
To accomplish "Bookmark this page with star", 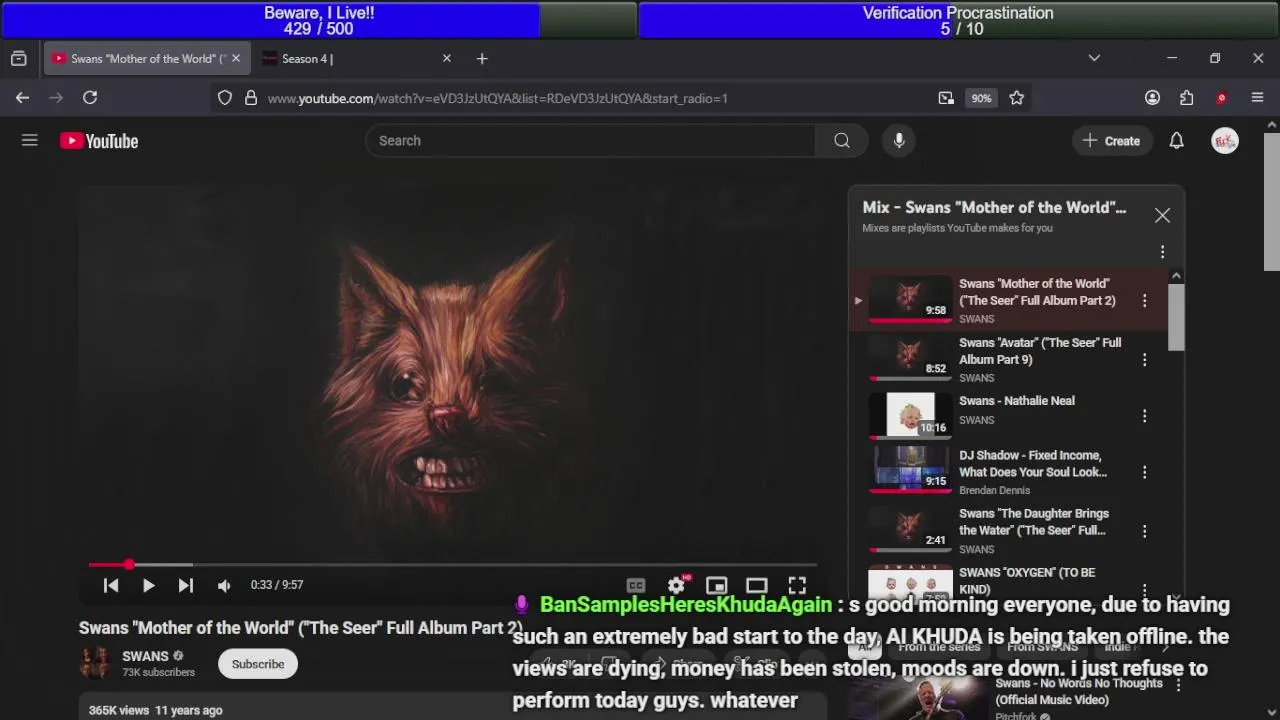I will click(1017, 98).
